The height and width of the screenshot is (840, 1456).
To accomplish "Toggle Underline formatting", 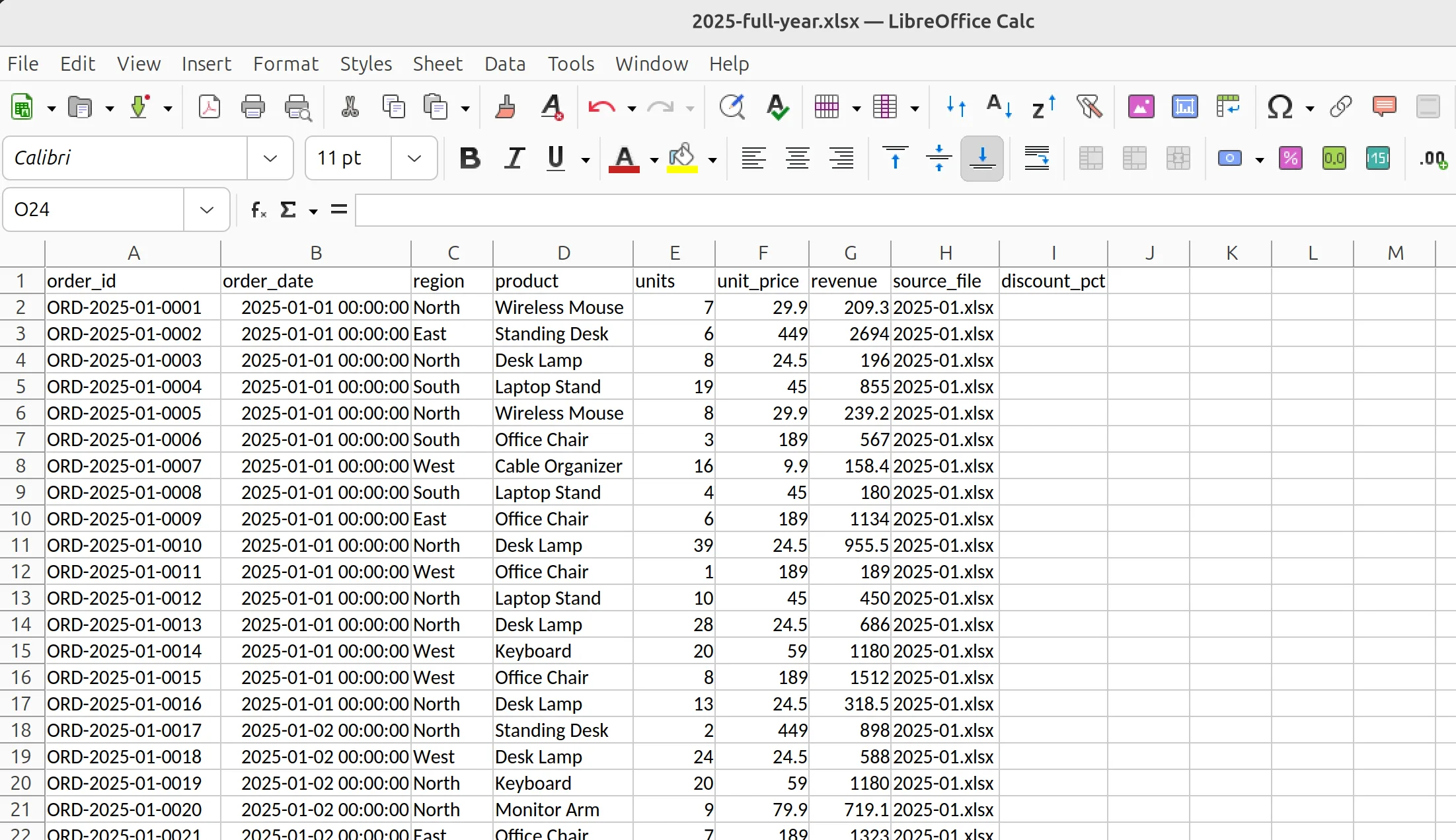I will coord(556,158).
